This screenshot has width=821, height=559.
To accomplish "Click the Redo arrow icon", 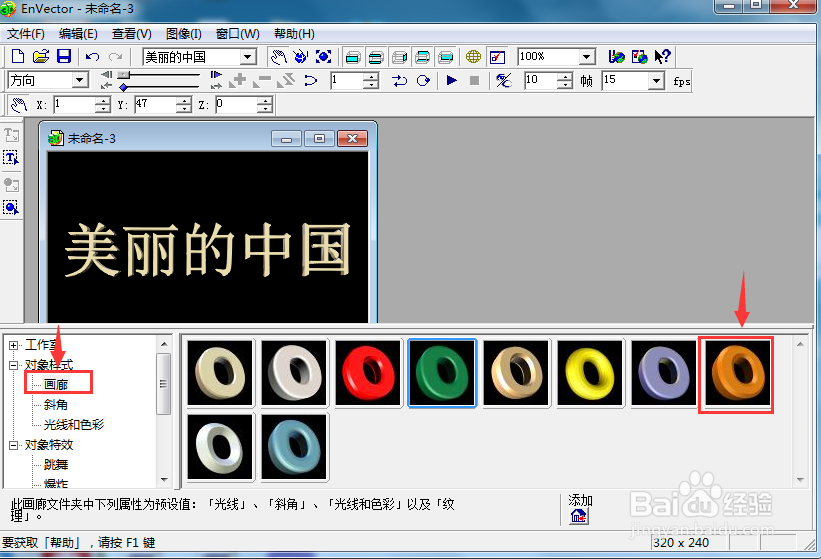I will coord(115,57).
